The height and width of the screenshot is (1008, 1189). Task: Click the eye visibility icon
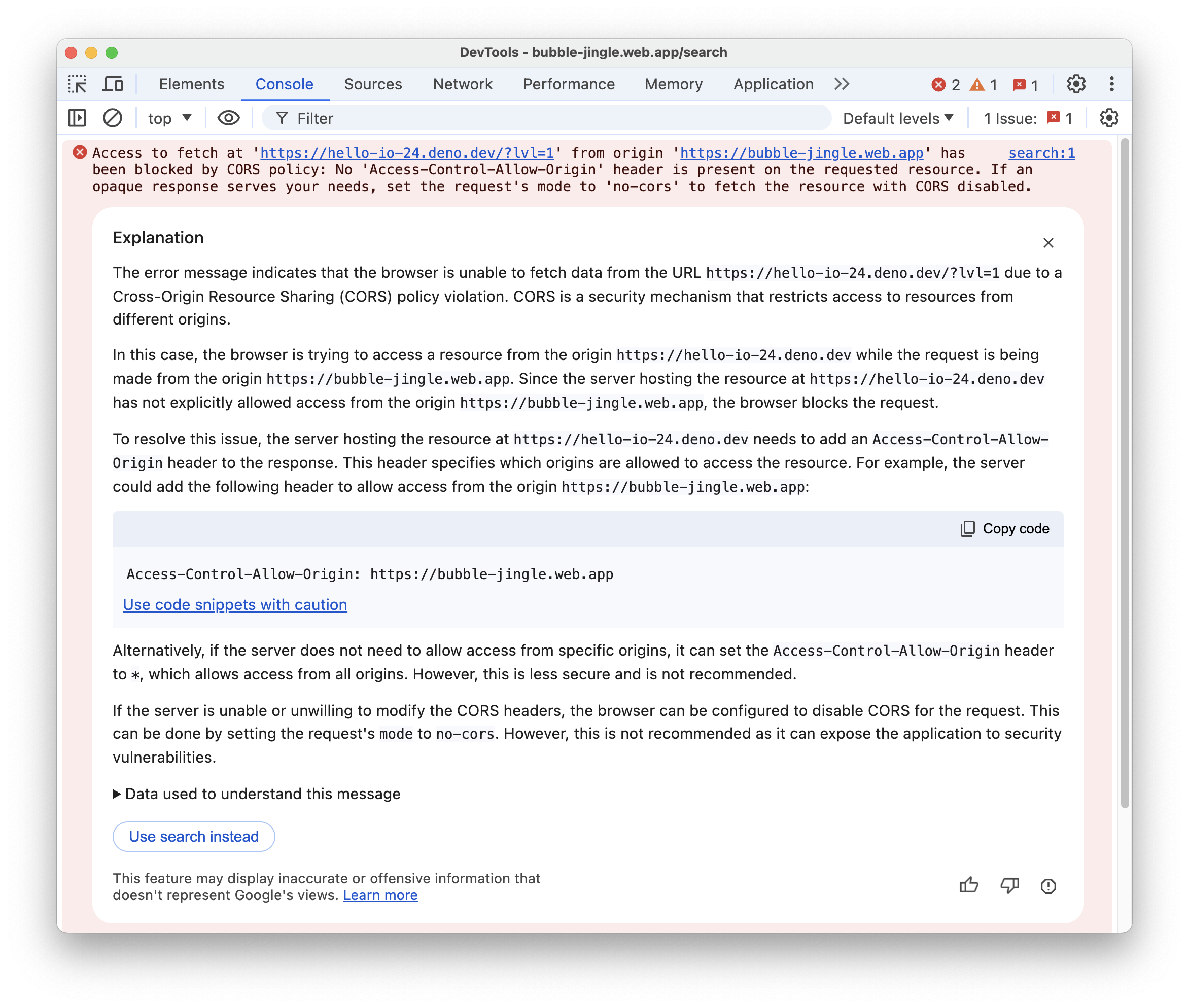coord(228,119)
